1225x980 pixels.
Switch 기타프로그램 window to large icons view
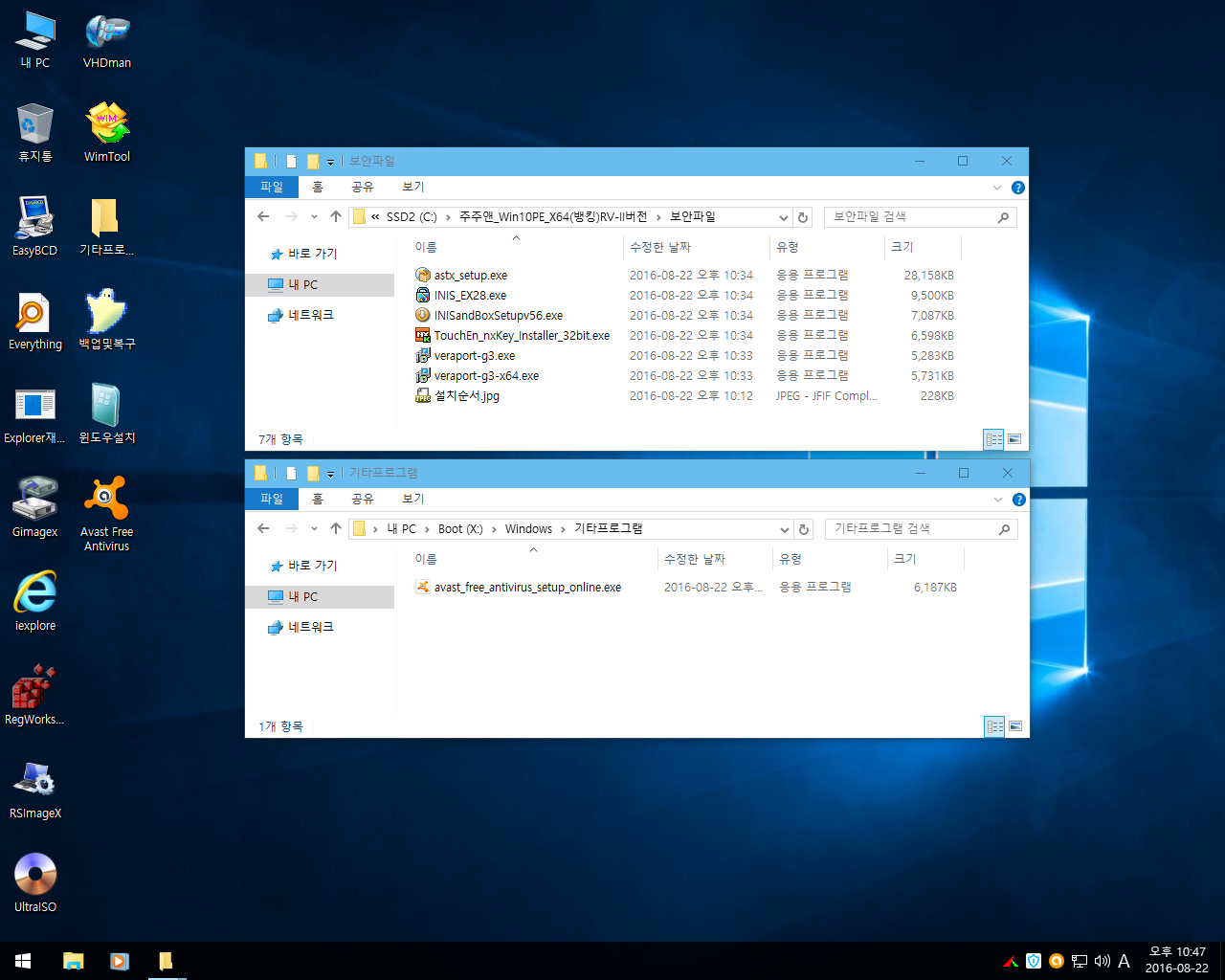(x=1015, y=726)
